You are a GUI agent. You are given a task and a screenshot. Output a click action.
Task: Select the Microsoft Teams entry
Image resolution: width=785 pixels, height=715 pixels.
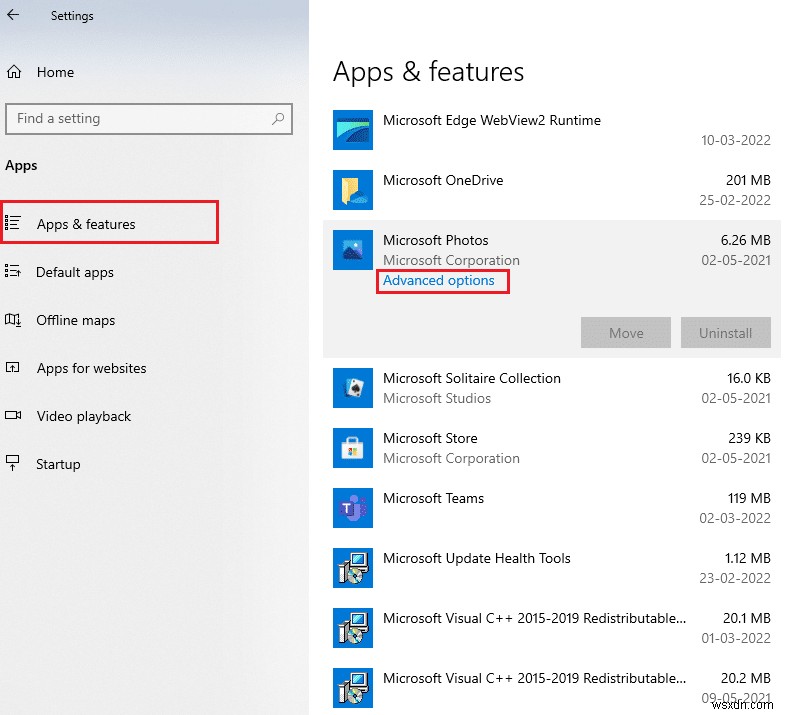pyautogui.click(x=551, y=508)
